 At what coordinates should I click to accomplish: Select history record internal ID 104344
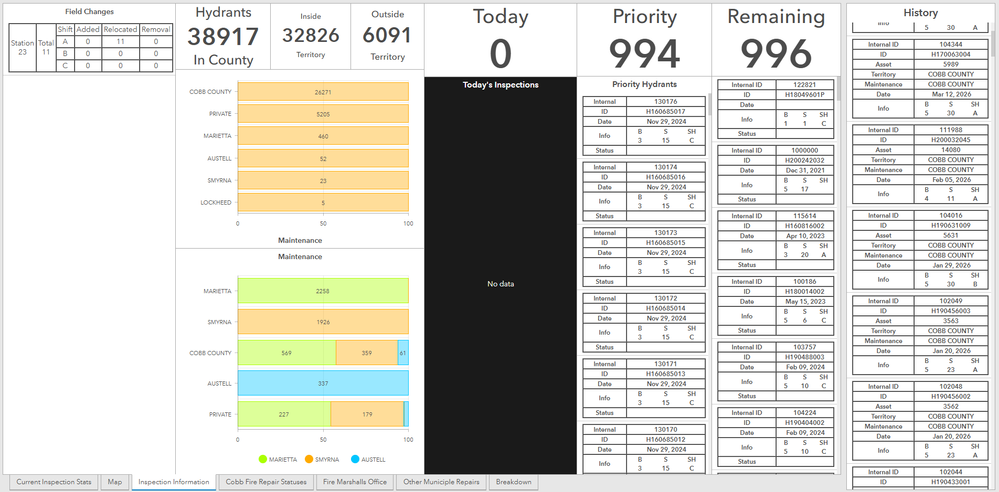tap(950, 45)
